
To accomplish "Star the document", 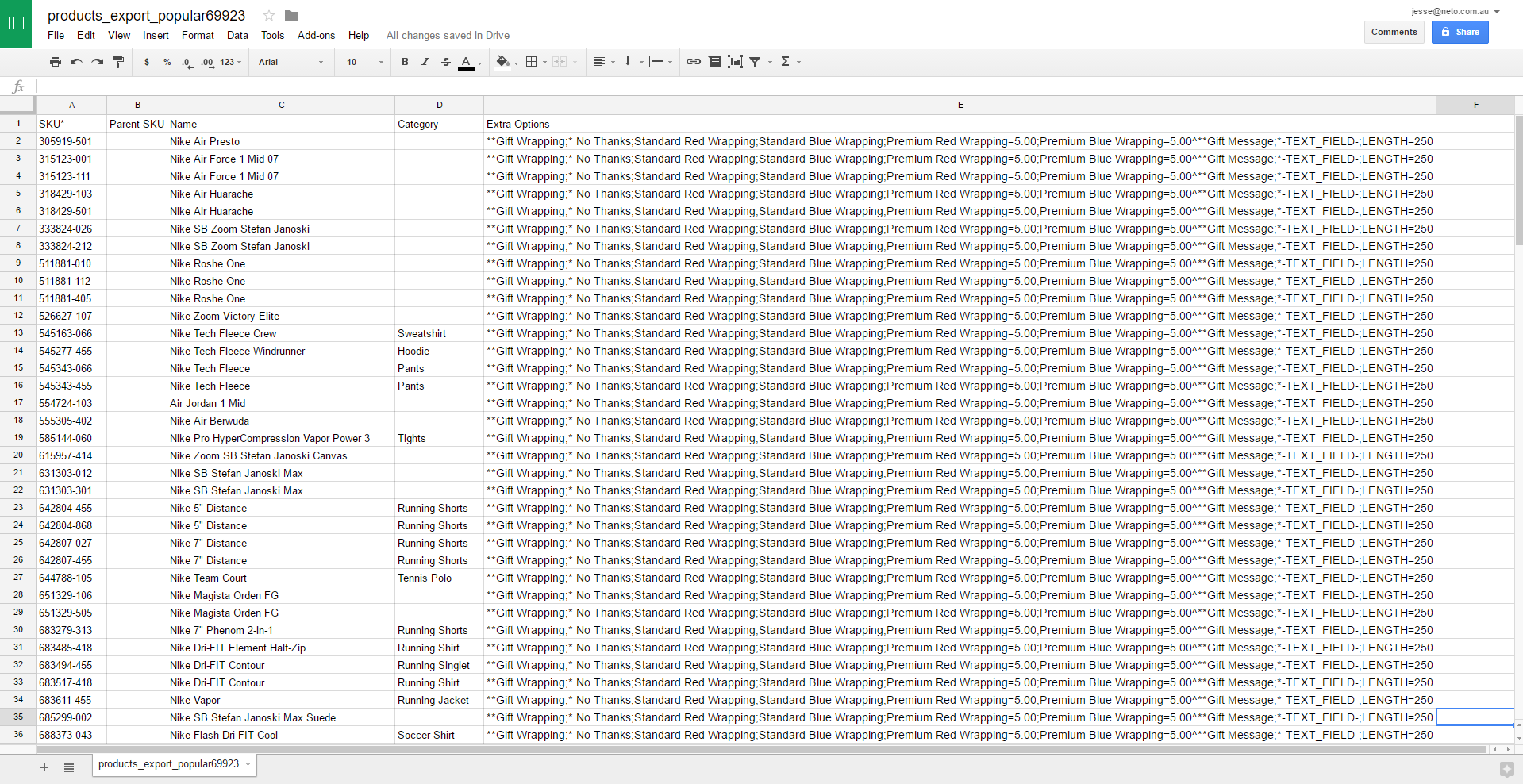I will (269, 16).
